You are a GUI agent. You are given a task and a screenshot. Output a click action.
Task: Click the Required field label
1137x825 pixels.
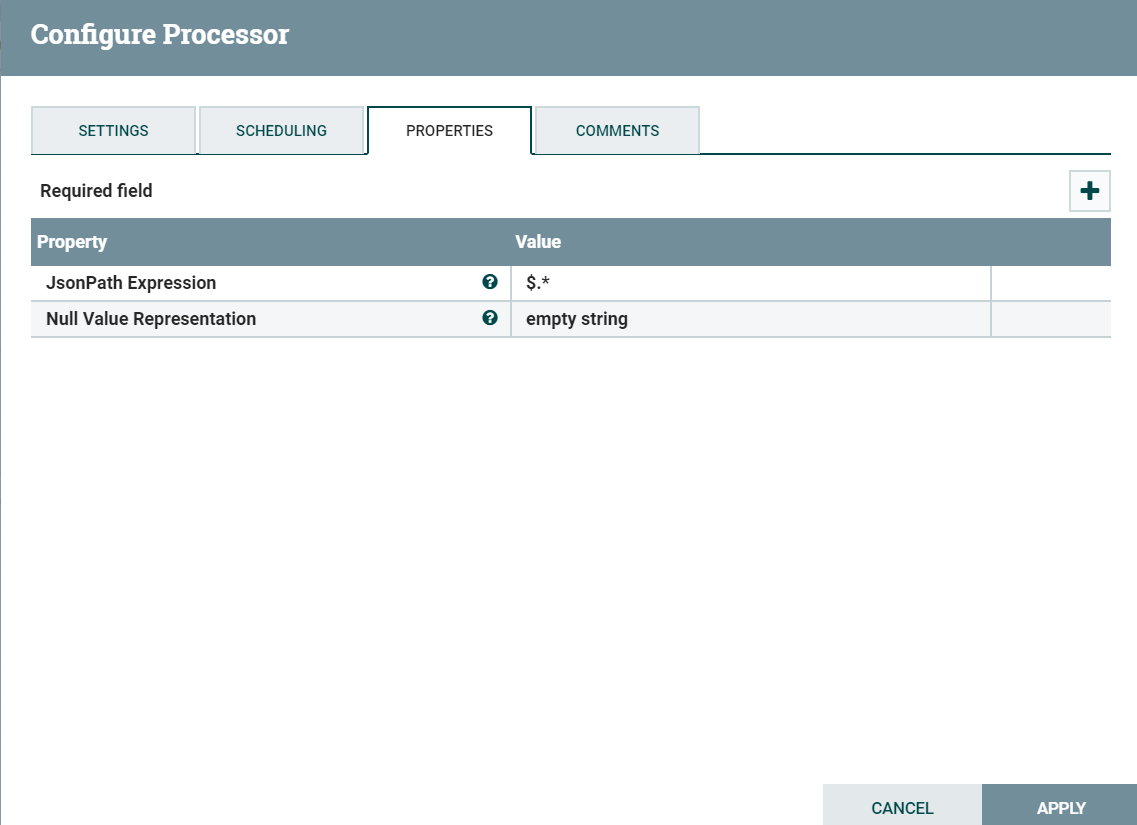96,190
